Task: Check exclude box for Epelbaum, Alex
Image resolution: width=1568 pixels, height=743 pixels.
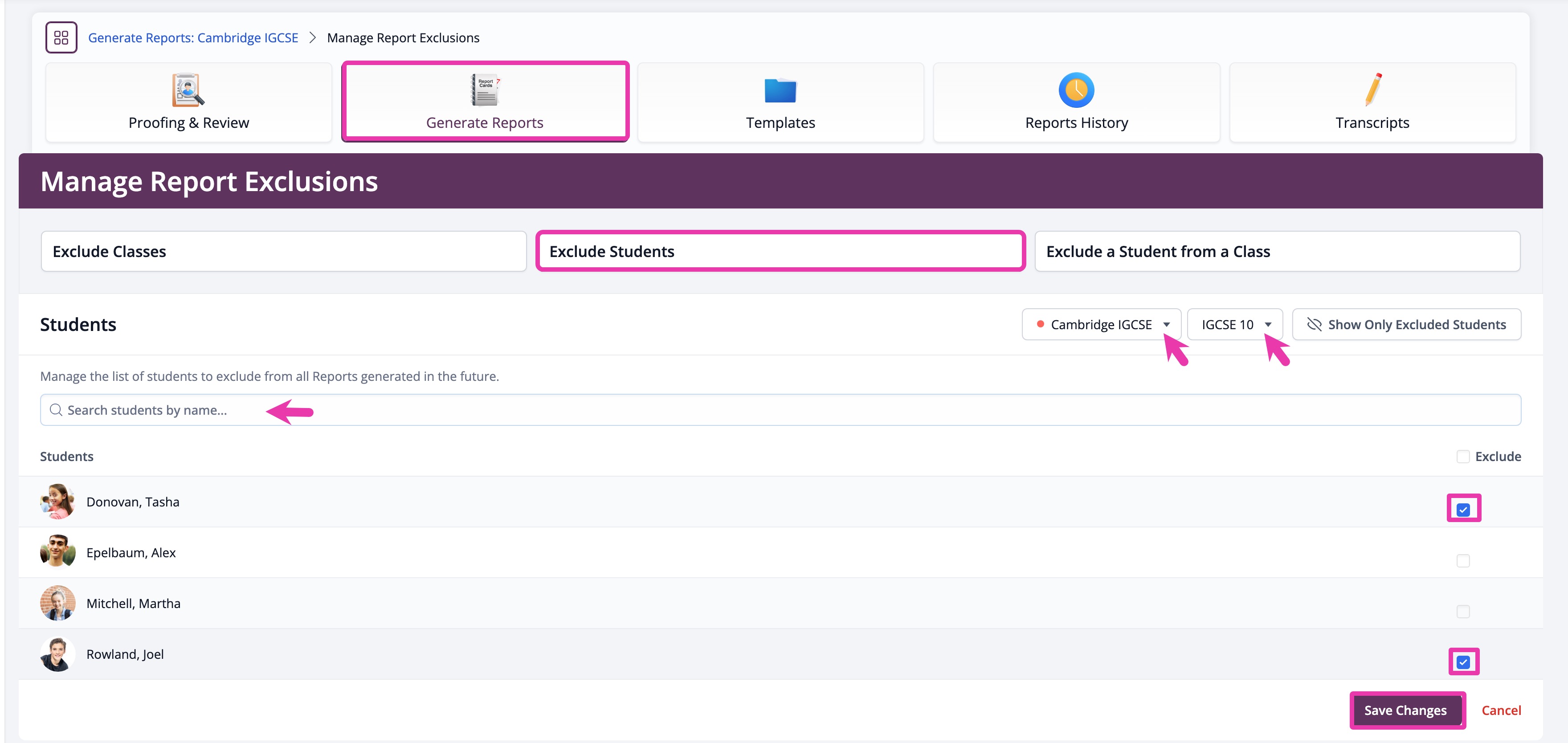Action: [x=1463, y=560]
